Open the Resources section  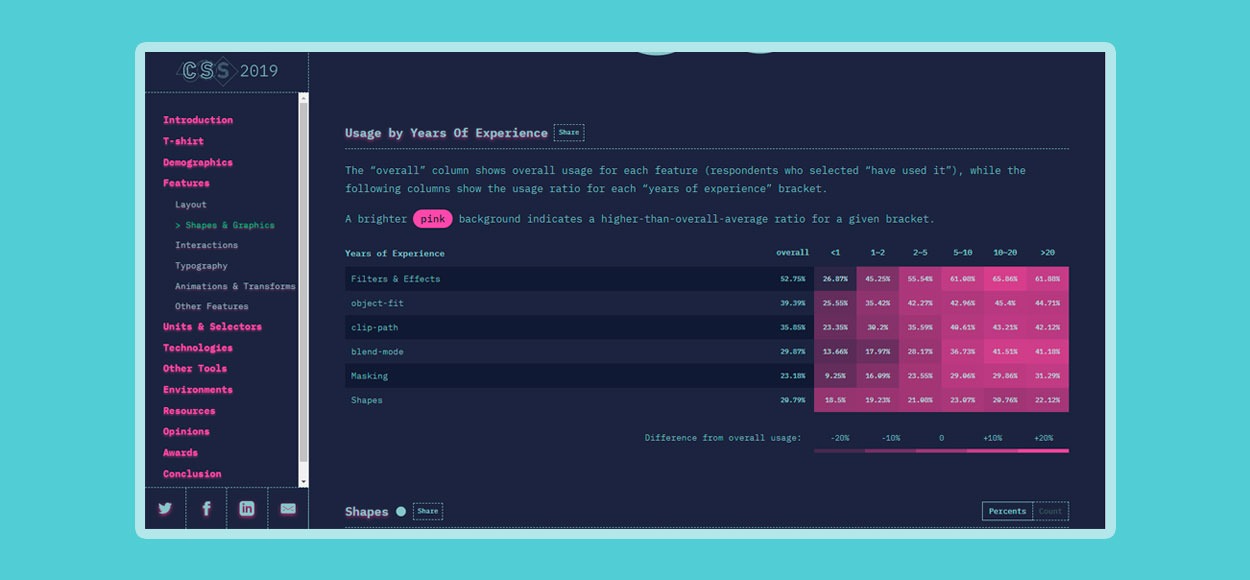pos(189,411)
